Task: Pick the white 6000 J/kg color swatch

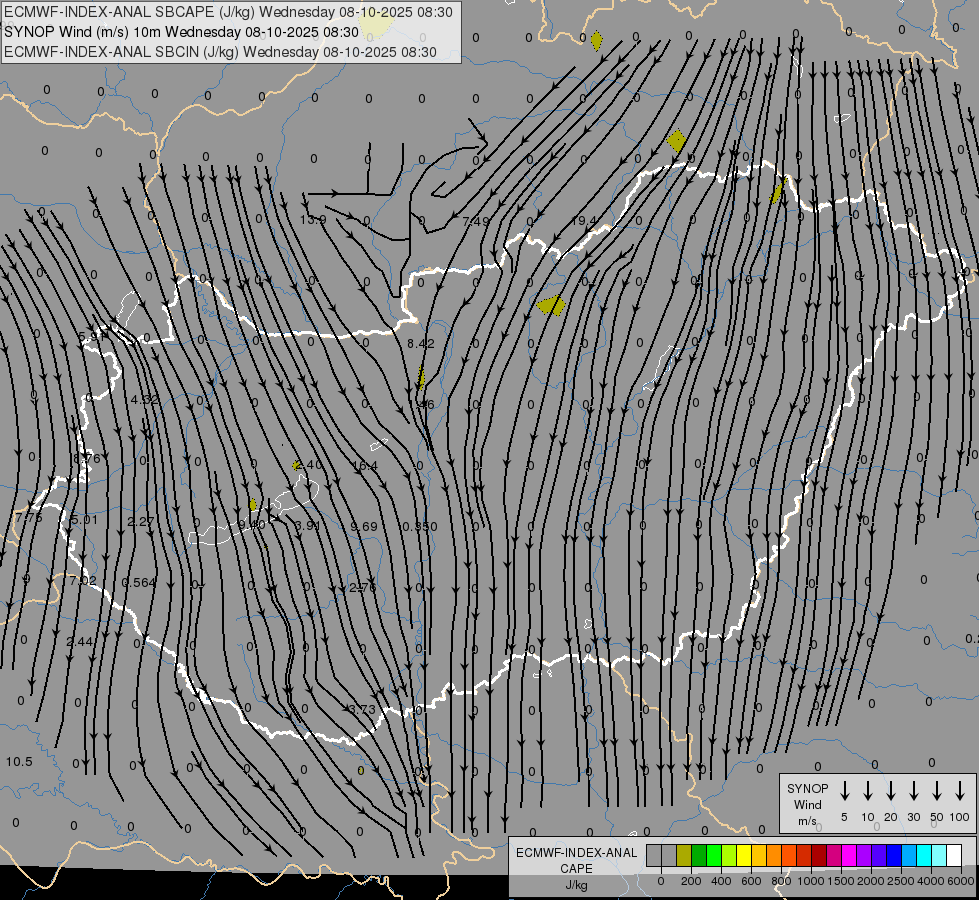Action: coord(954,855)
